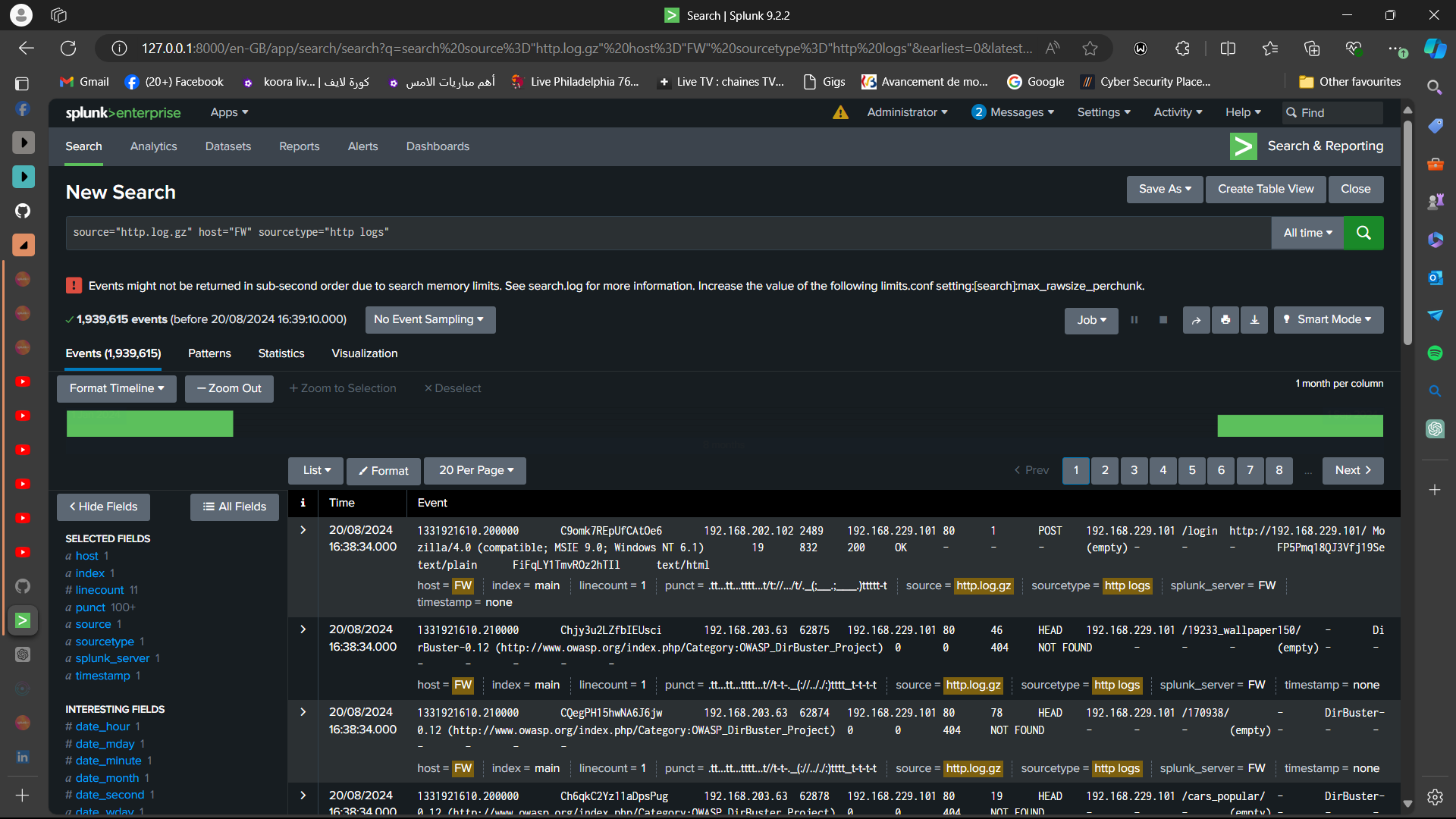Viewport: 1456px width, 819px height.
Task: Click the right green timeline bar
Action: [1300, 425]
